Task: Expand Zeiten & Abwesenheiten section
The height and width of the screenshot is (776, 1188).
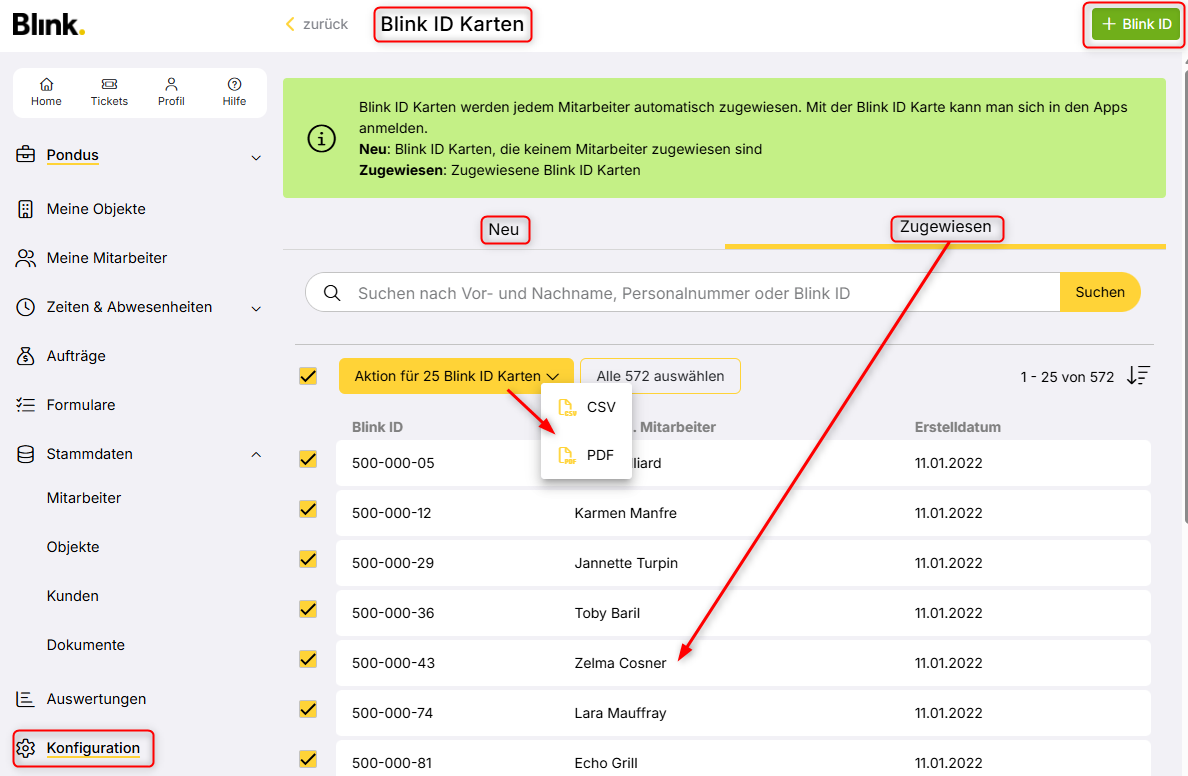Action: click(256, 309)
